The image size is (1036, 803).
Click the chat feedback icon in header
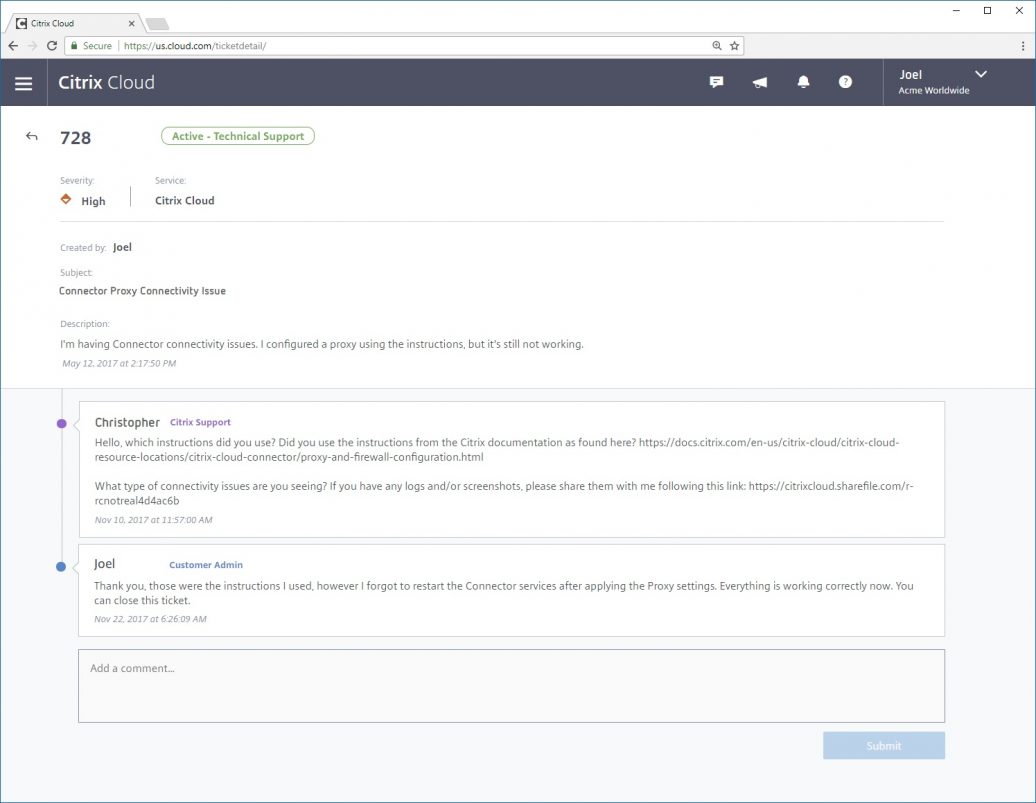tap(716, 82)
